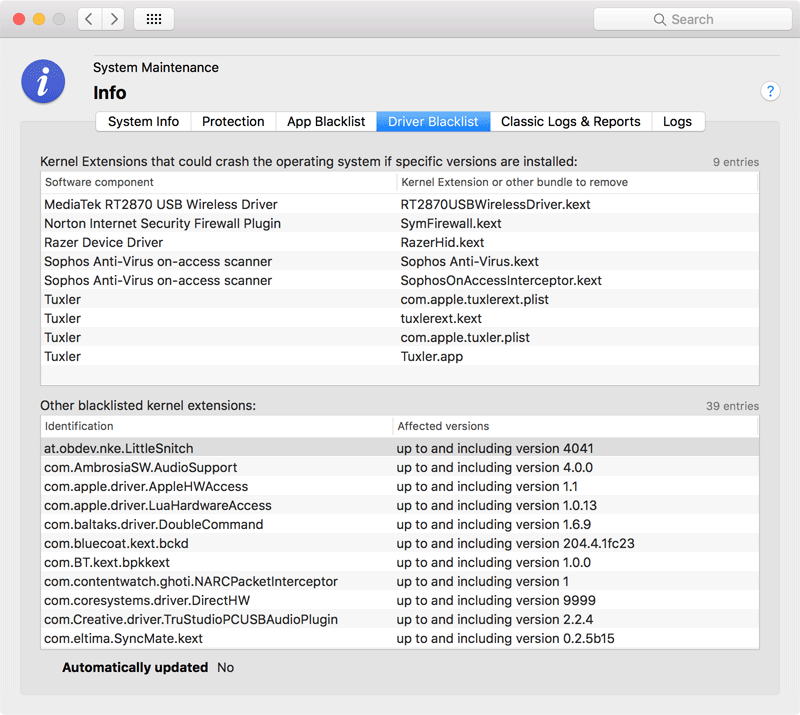This screenshot has height=715, width=800.
Task: Click the SymFirewall.kext cell
Action: point(451,223)
